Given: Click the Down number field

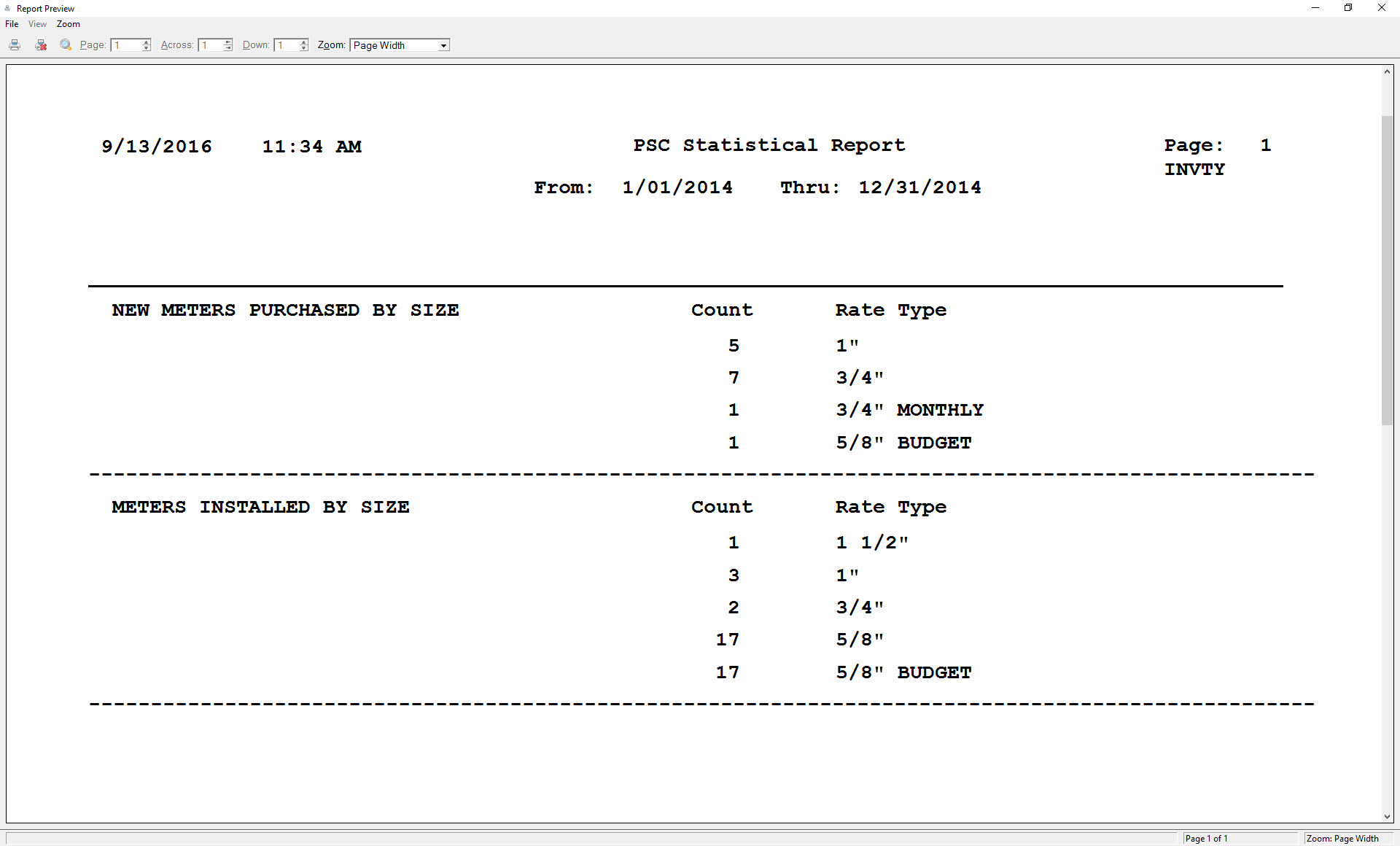Looking at the screenshot, I should coord(287,45).
